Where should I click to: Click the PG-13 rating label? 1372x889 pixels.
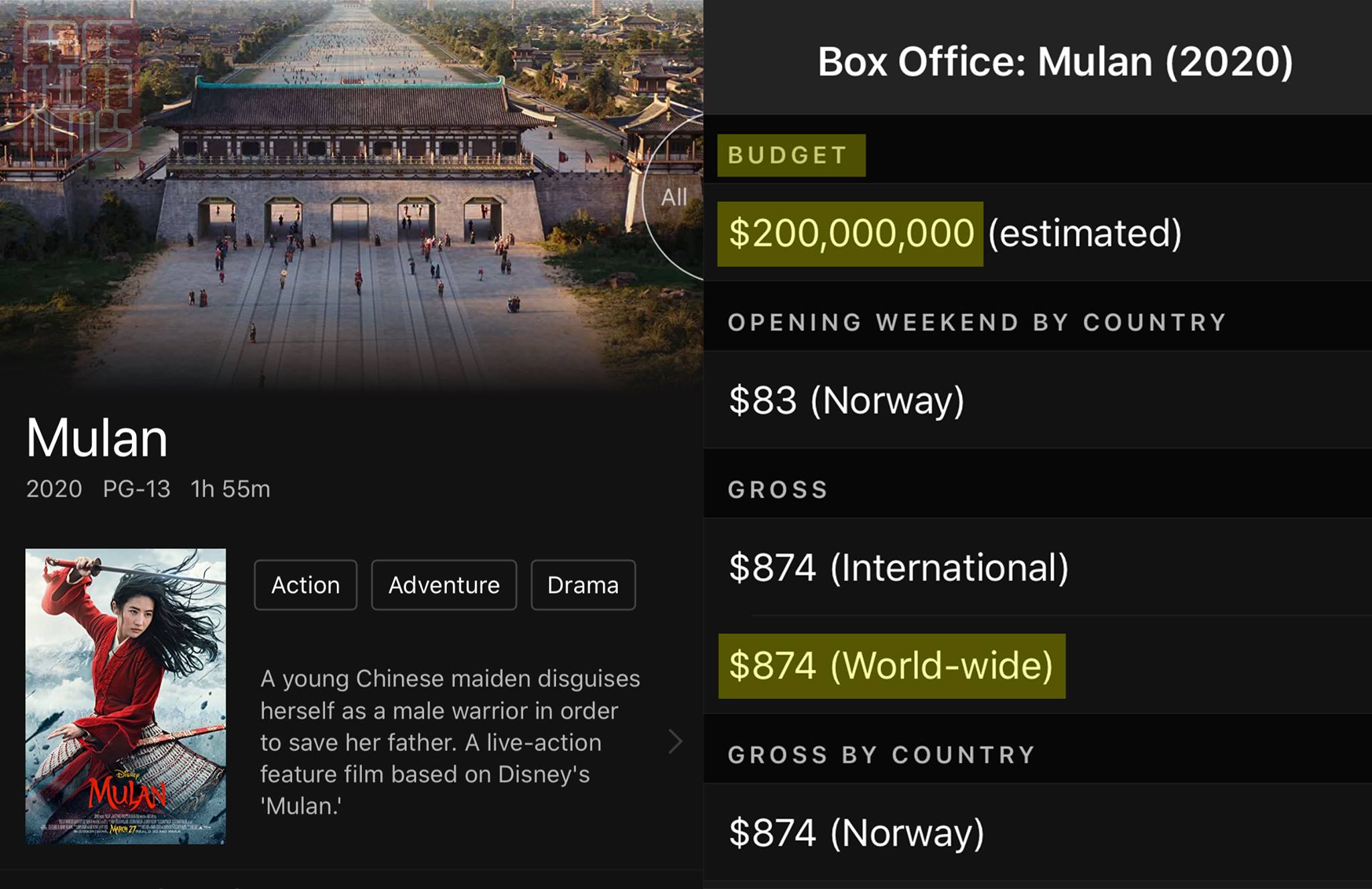pyautogui.click(x=137, y=489)
